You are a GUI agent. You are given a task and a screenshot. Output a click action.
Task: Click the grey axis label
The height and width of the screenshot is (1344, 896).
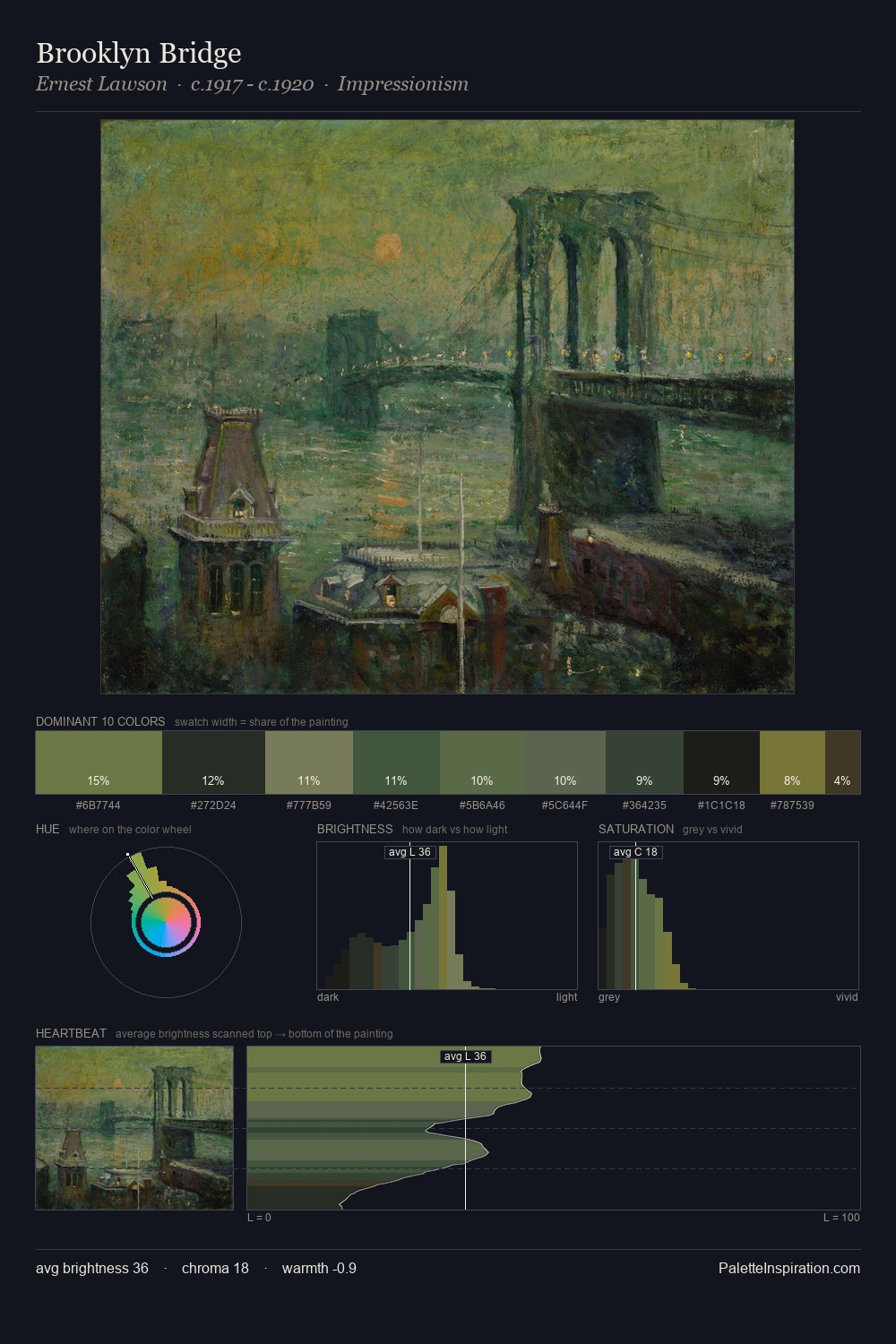[609, 997]
